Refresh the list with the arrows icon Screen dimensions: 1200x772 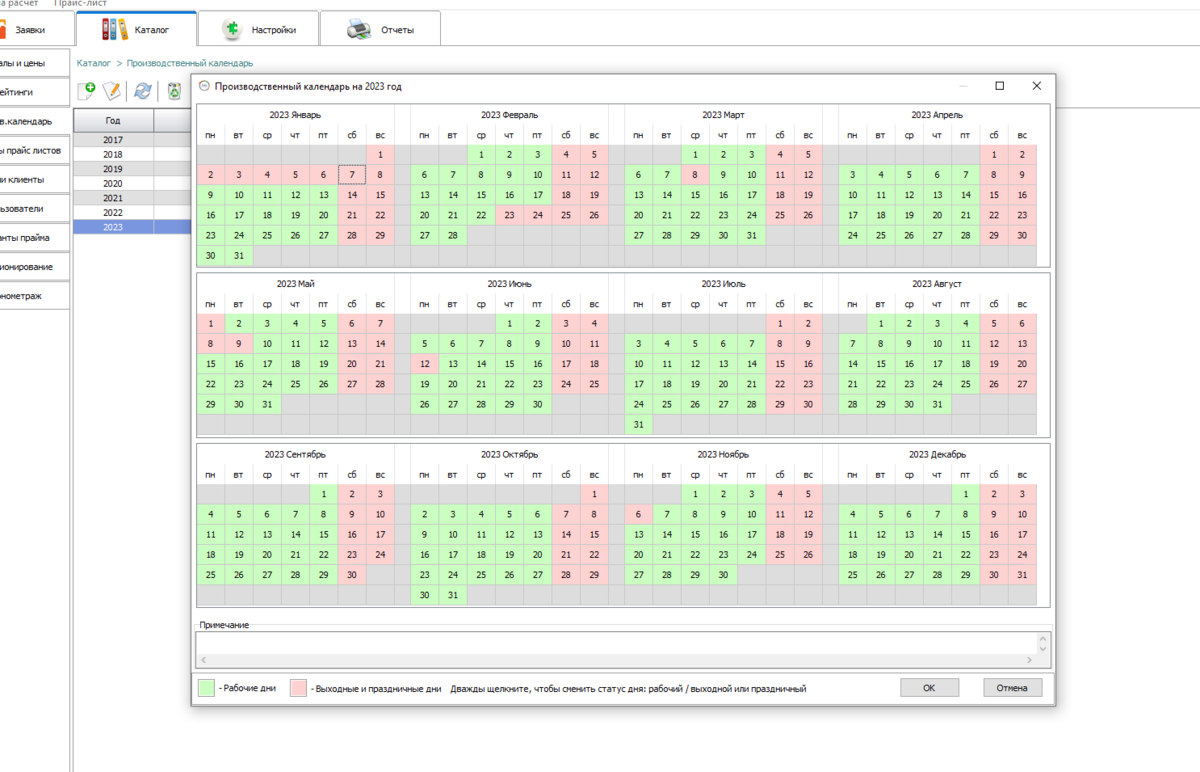(x=143, y=91)
